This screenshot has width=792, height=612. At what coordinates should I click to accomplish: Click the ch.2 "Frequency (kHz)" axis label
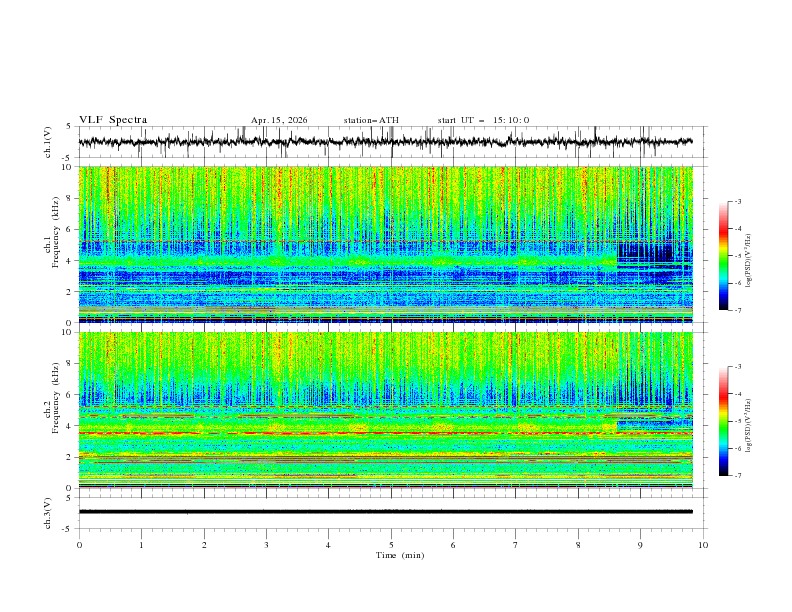55,398
